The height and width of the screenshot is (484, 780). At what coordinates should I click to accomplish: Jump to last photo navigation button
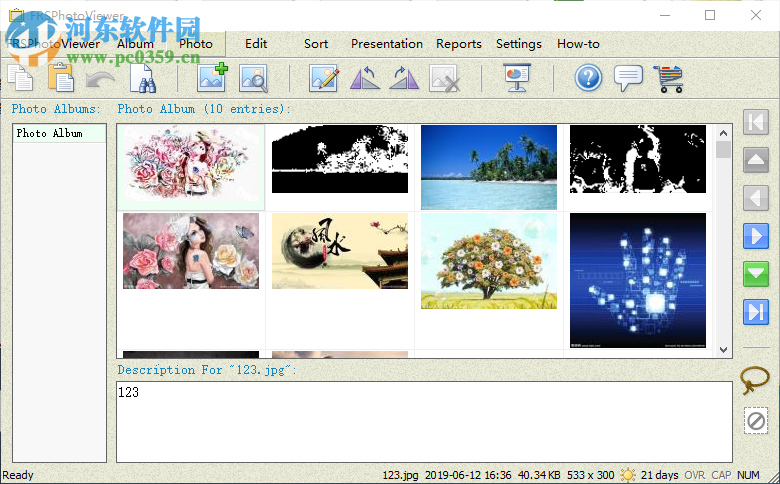coord(756,312)
